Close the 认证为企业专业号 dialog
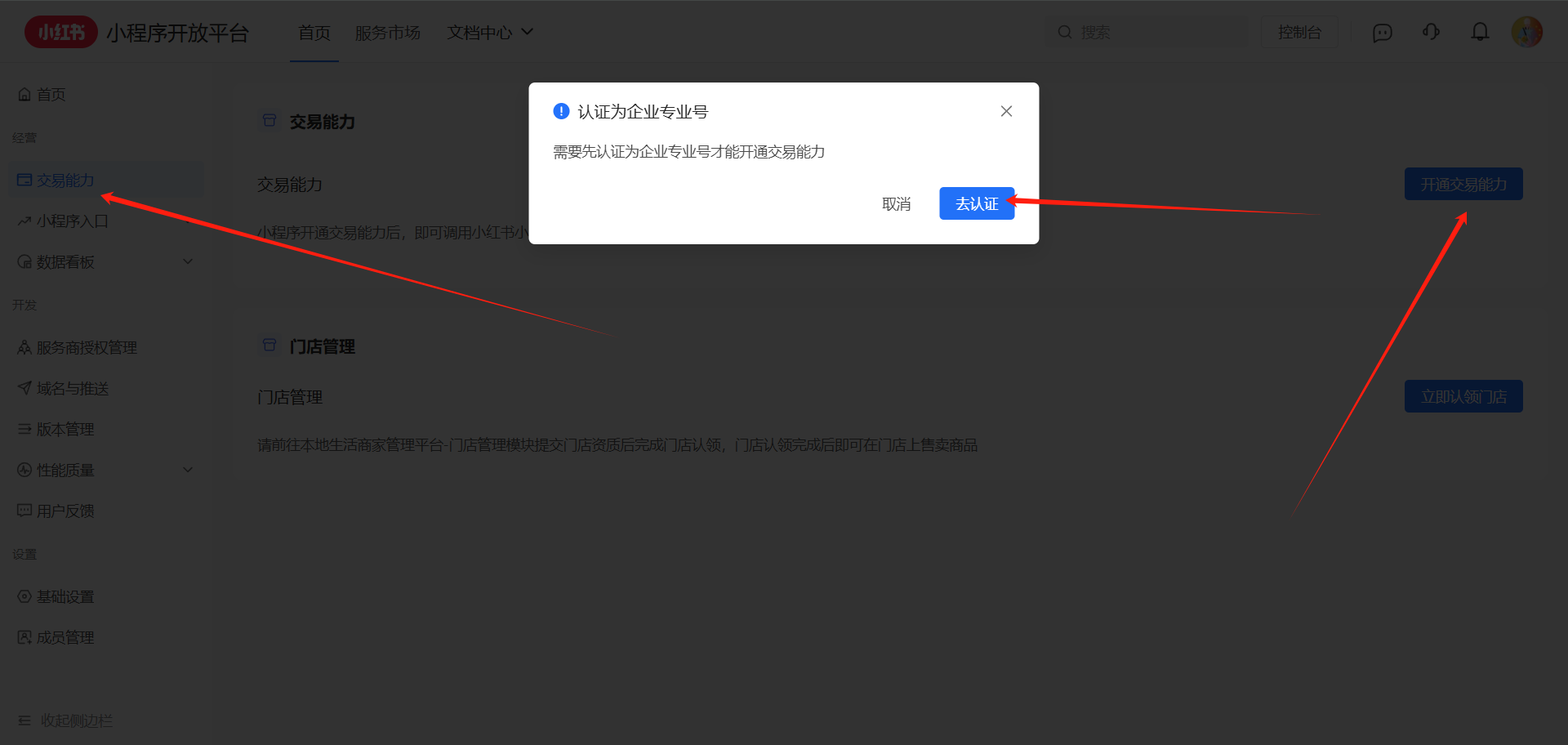This screenshot has width=1568, height=745. tap(1006, 112)
